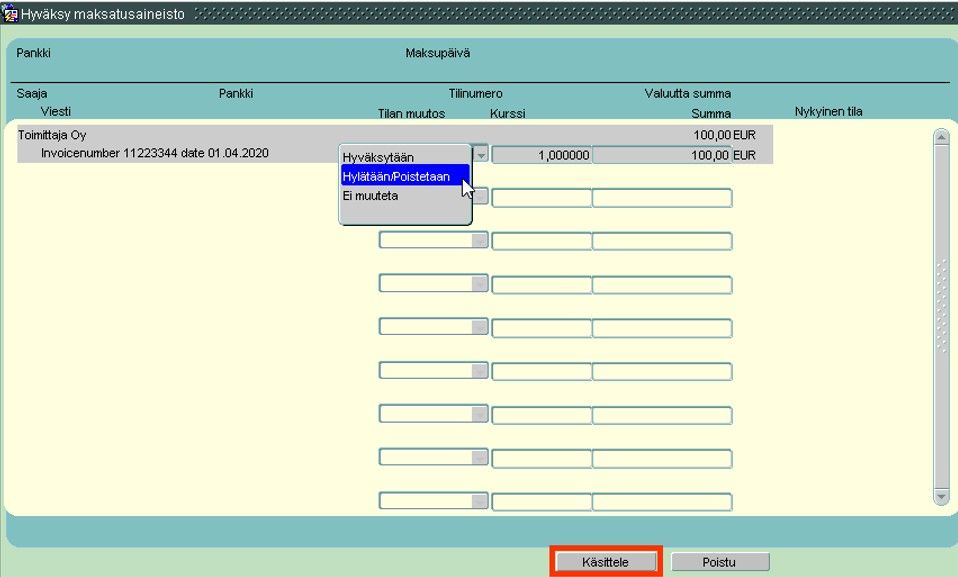Open Tilan muutos dropdown arrow for Toimittaja Oy
This screenshot has height=577, width=958.
[x=481, y=155]
